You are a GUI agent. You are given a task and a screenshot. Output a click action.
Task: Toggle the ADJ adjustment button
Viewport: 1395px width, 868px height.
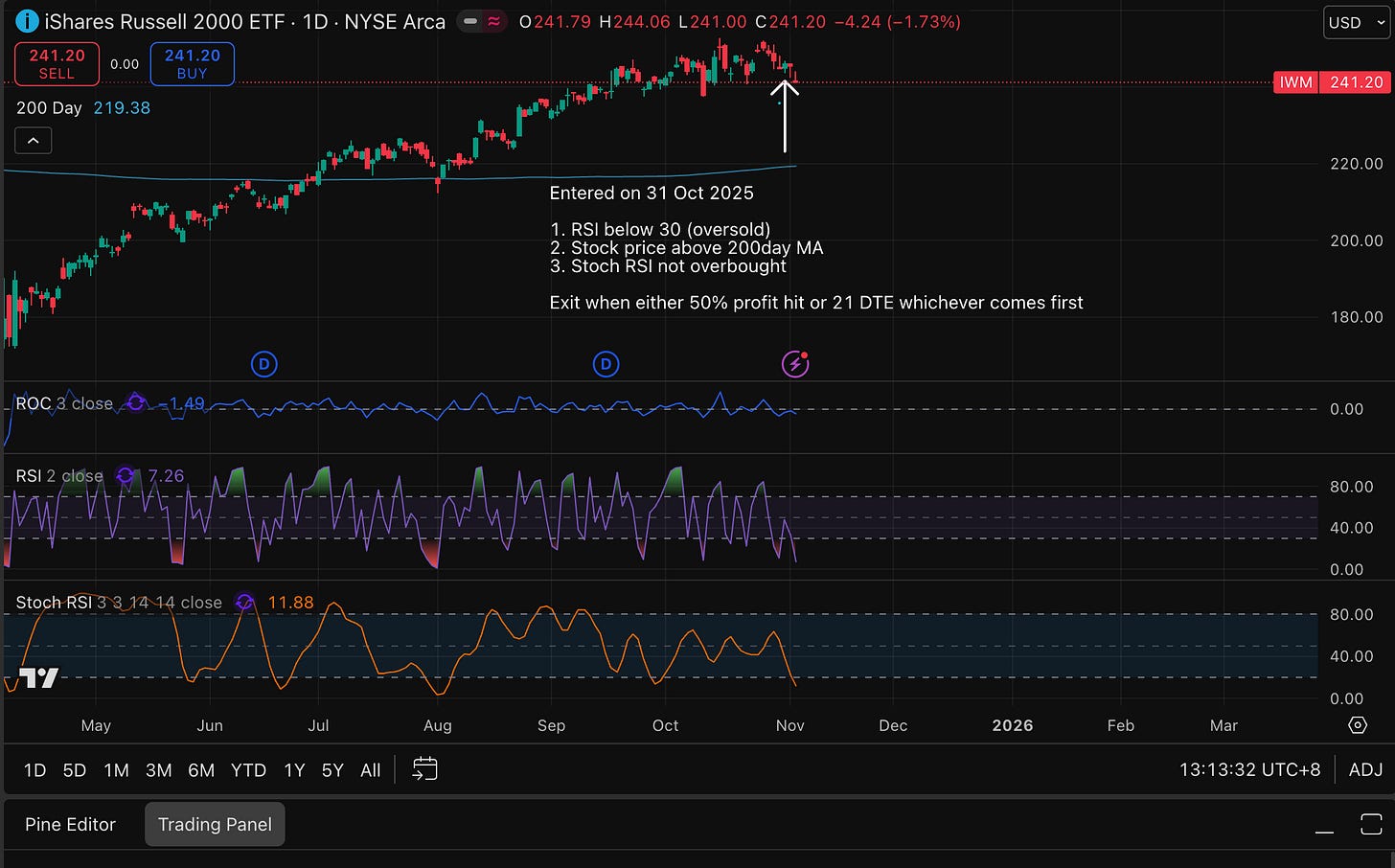click(1365, 769)
